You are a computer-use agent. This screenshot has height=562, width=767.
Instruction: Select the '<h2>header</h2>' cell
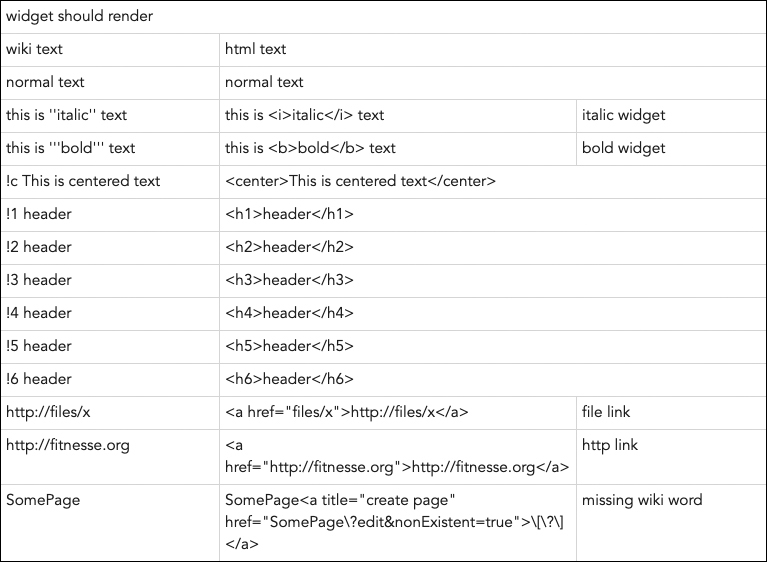pyautogui.click(x=289, y=247)
